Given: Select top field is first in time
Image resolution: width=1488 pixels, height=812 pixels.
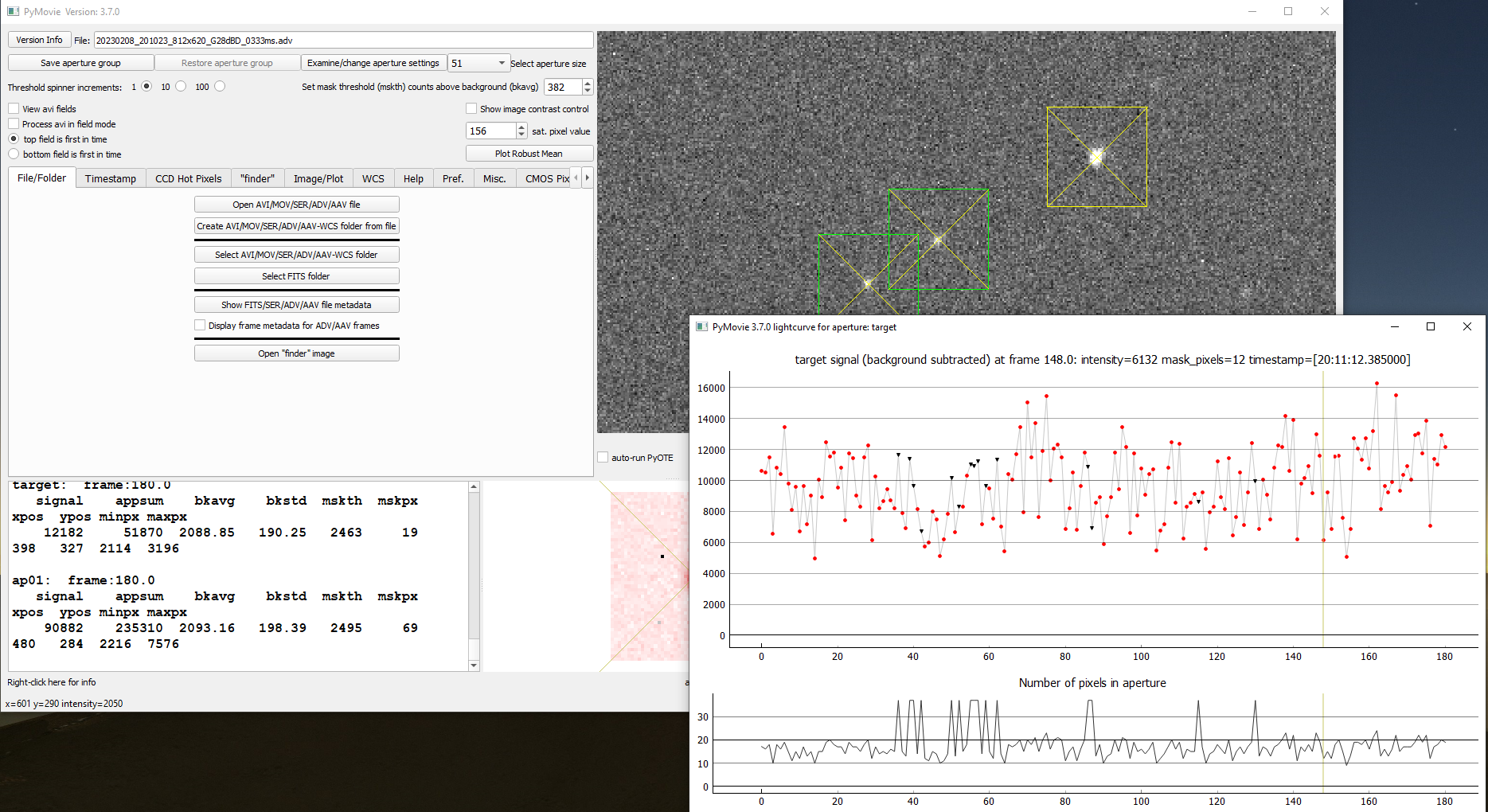Looking at the screenshot, I should 14,139.
